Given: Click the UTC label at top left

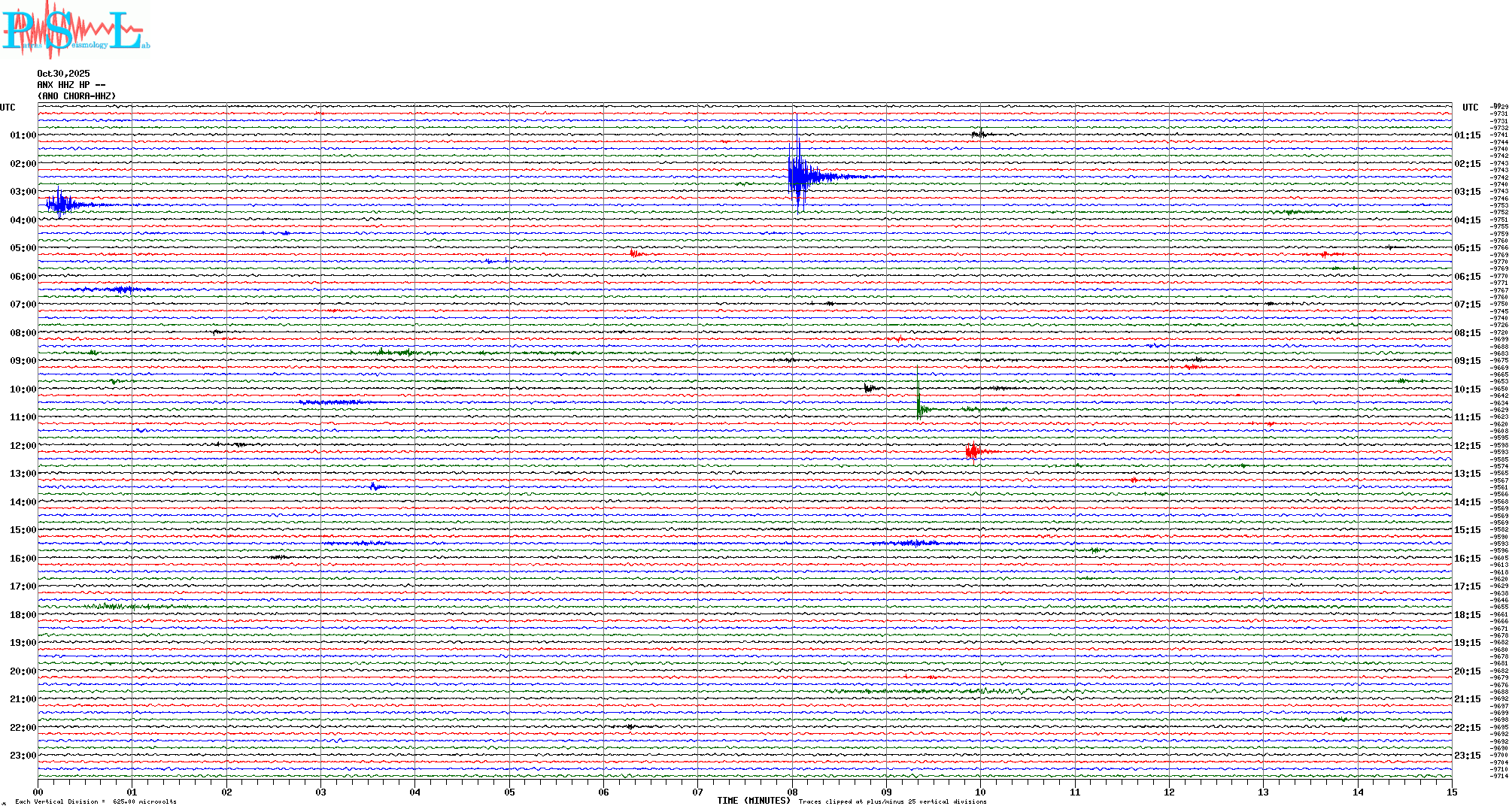Looking at the screenshot, I should coord(8,108).
